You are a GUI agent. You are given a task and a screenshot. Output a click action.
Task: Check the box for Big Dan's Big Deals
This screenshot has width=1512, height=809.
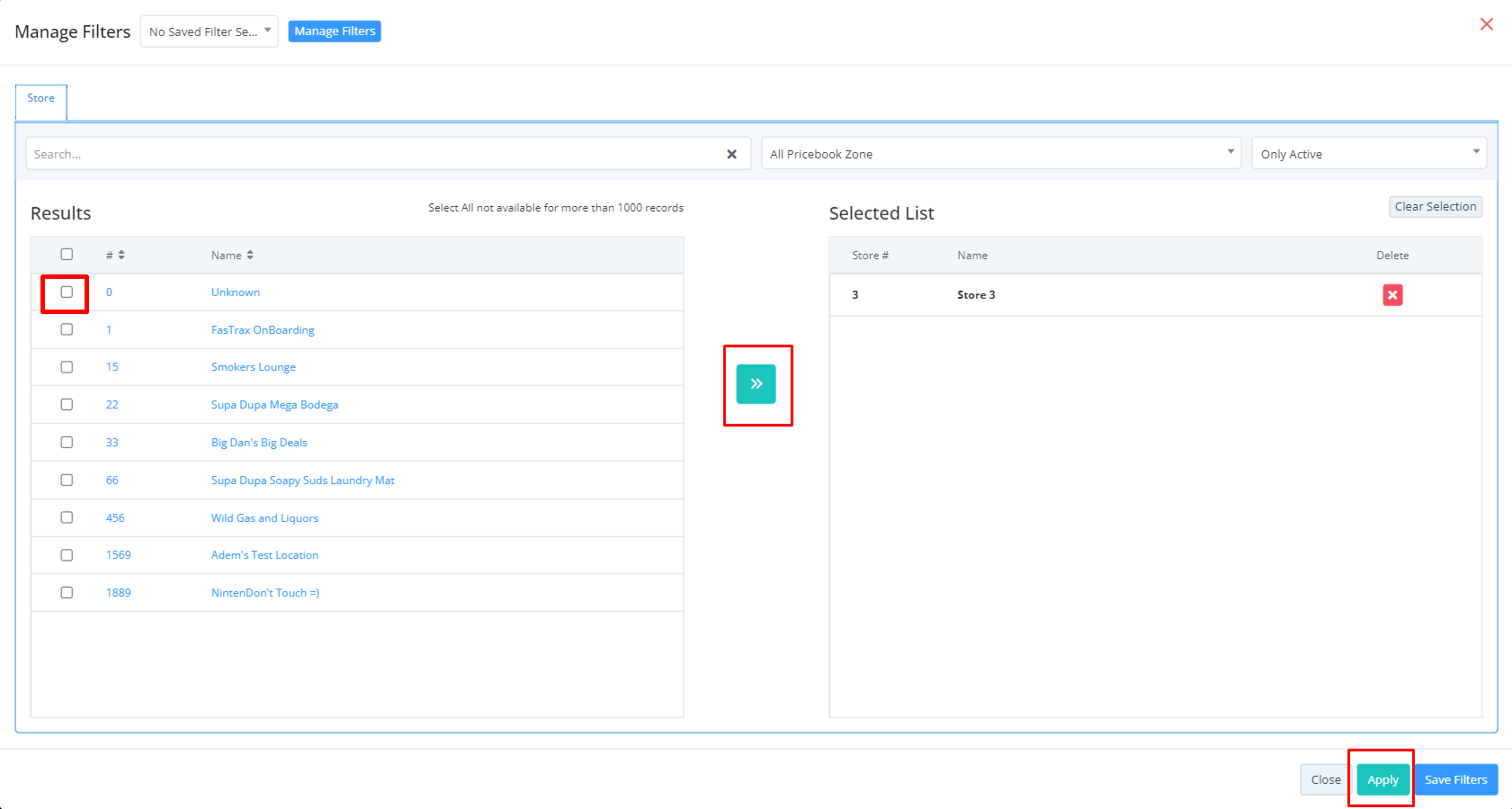67,443
